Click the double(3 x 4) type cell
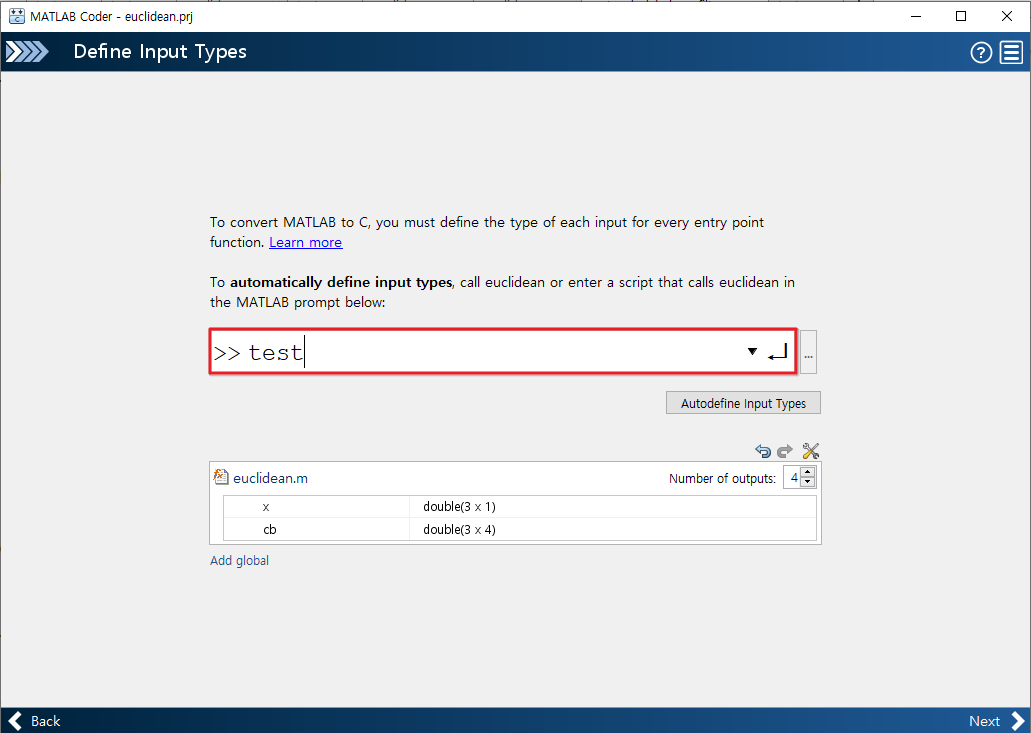The height and width of the screenshot is (733, 1031). [x=613, y=529]
